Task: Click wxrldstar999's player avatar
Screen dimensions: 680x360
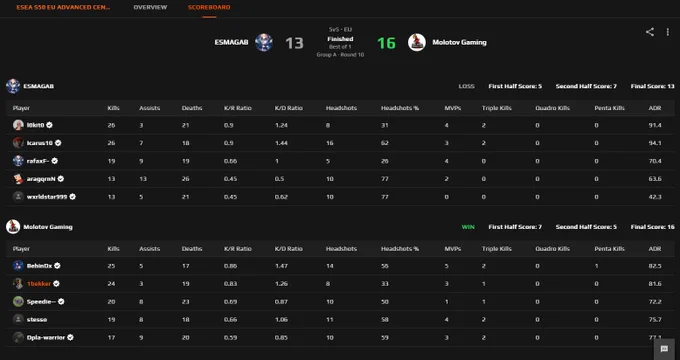Action: pyautogui.click(x=18, y=196)
